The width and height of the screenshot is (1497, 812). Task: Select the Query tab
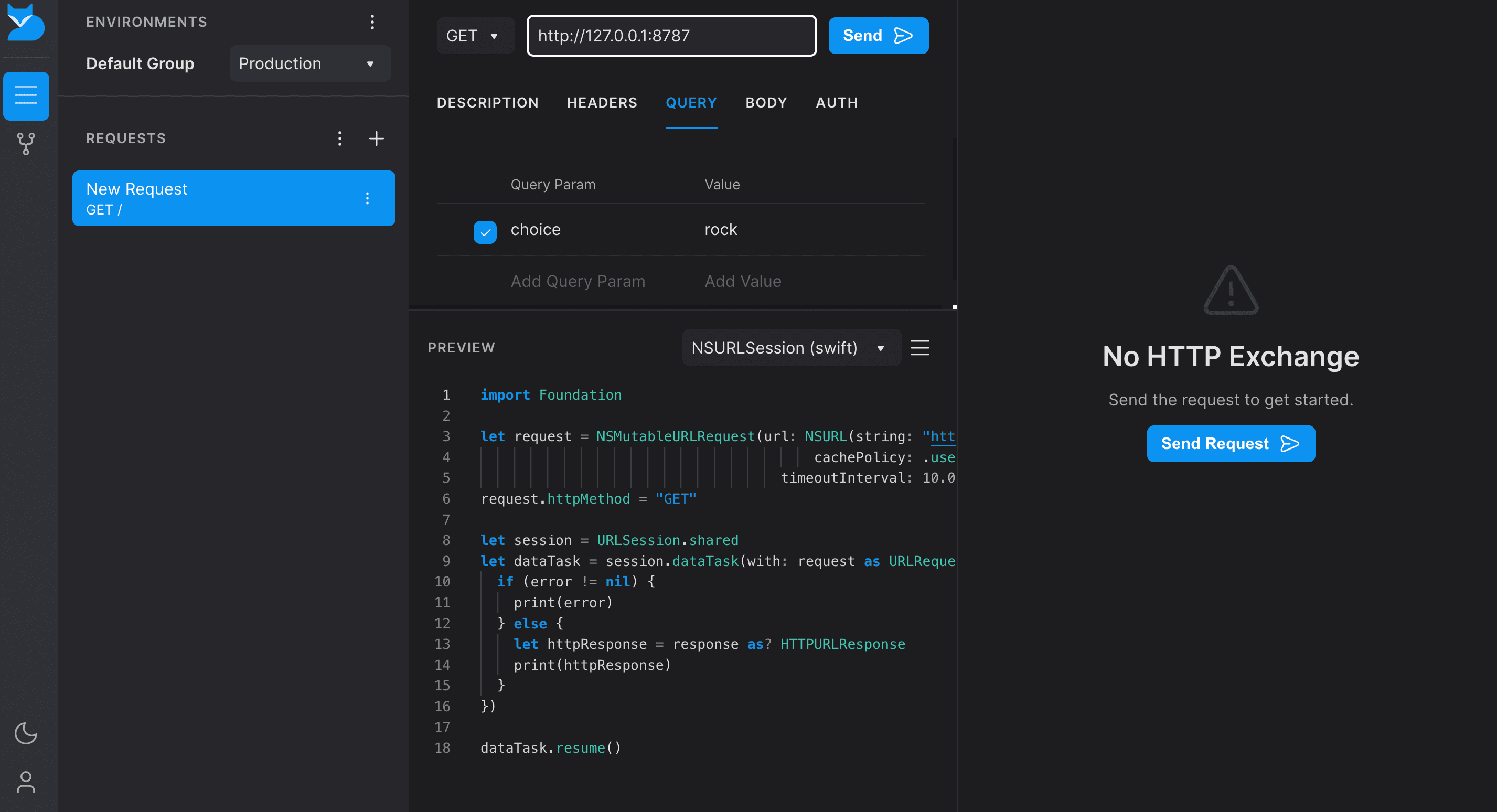click(691, 103)
